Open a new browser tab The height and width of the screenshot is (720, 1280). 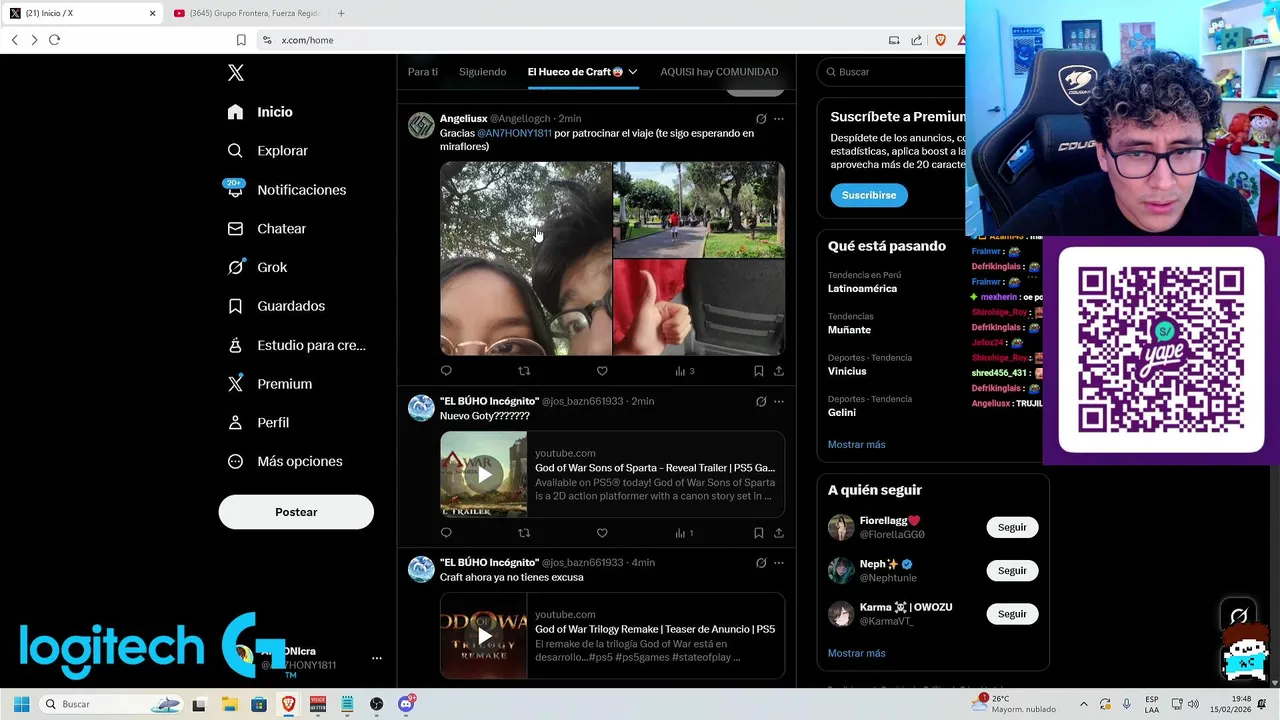341,13
